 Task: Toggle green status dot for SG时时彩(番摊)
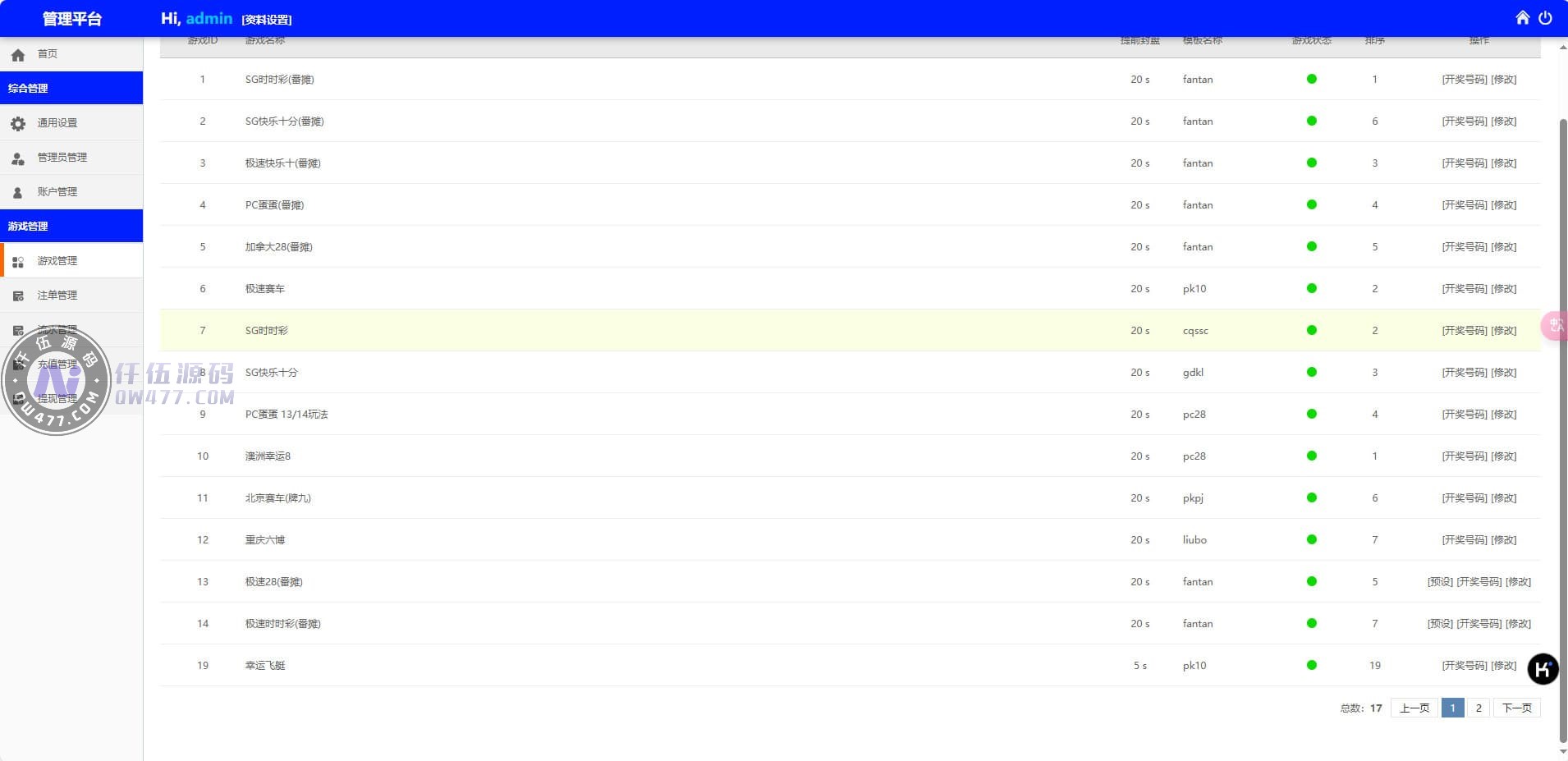point(1311,80)
